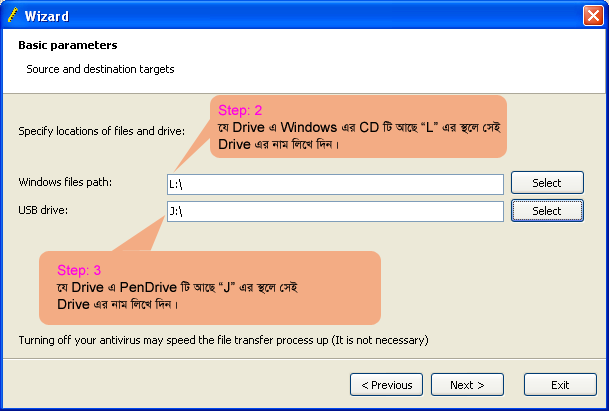The width and height of the screenshot is (609, 411).
Task: Click the Exit button
Action: (560, 385)
